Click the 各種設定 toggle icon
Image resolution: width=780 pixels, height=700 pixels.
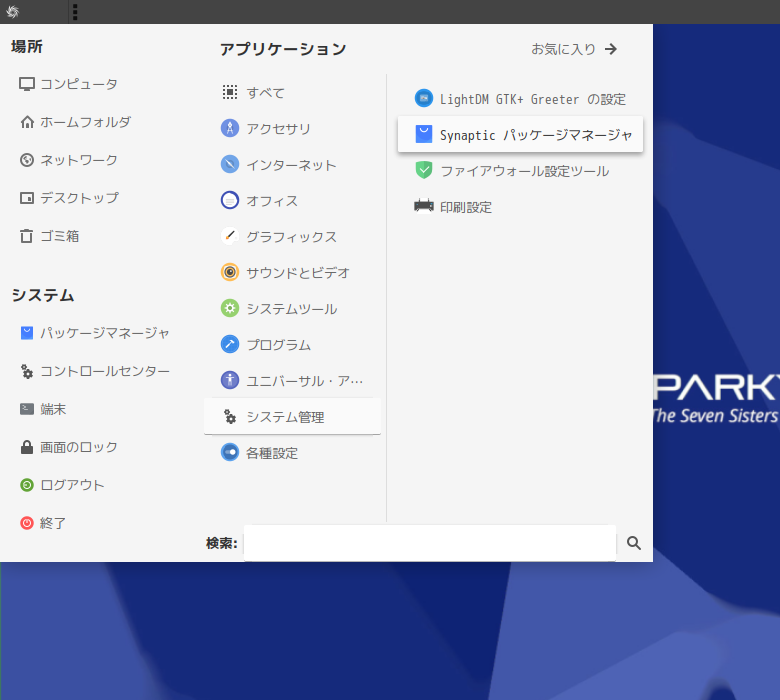[230, 452]
